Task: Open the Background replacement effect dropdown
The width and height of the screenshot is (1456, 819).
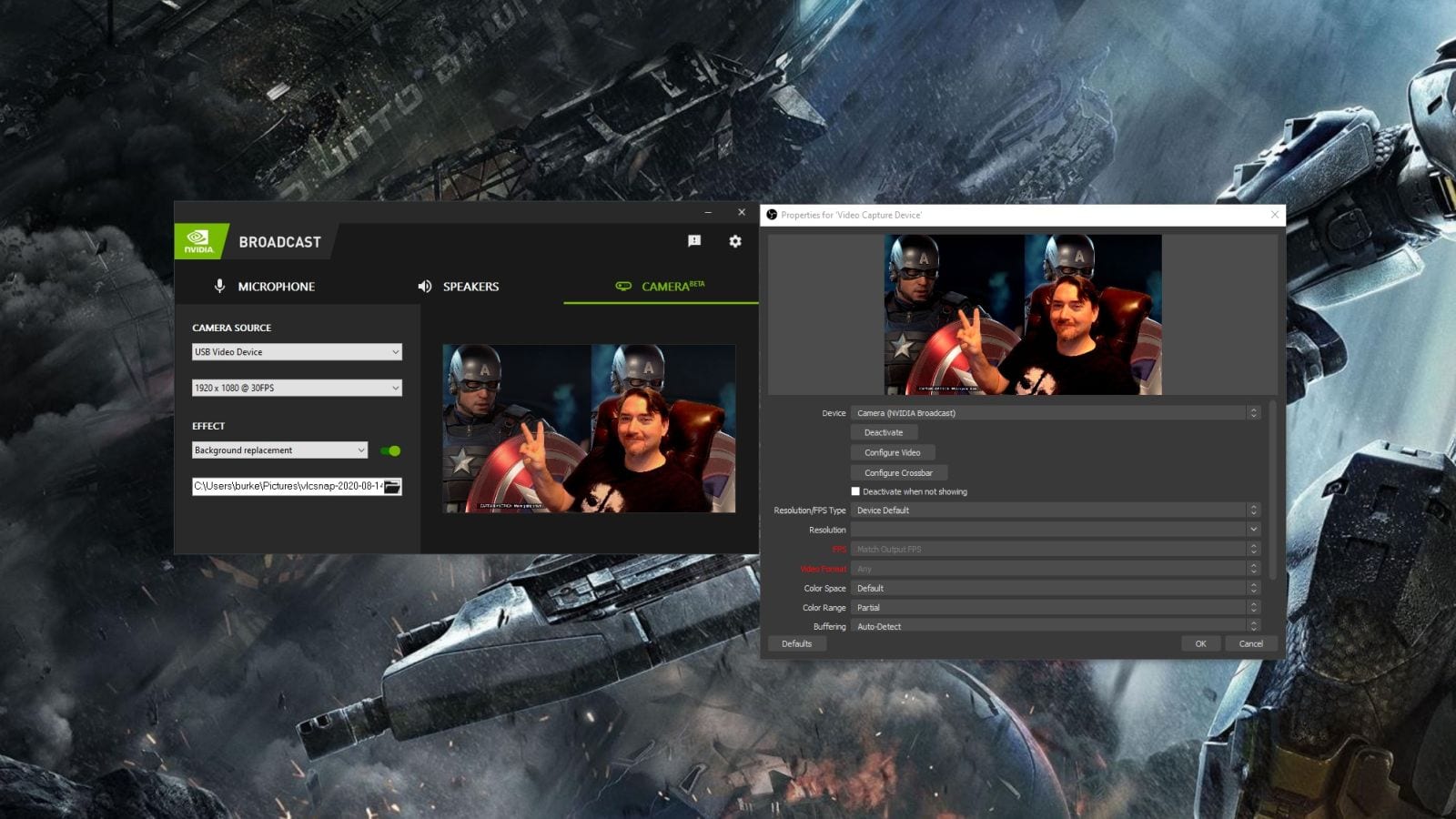Action: (280, 450)
